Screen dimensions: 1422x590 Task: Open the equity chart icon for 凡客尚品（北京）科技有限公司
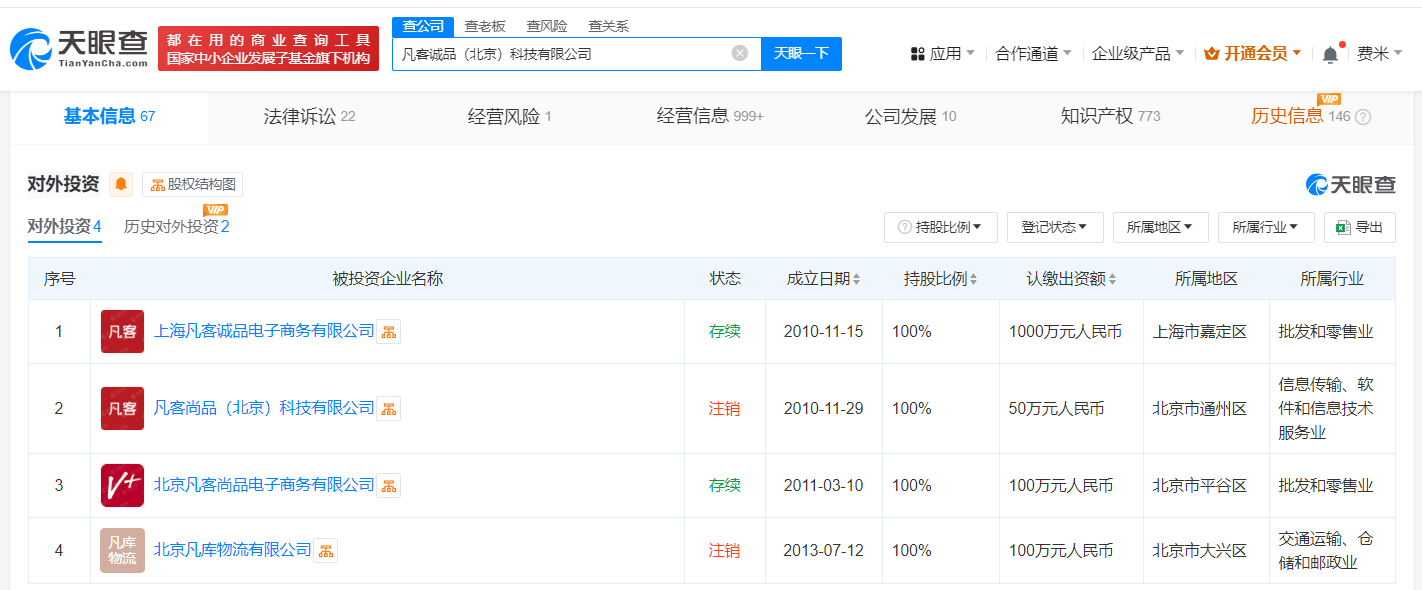tap(389, 408)
